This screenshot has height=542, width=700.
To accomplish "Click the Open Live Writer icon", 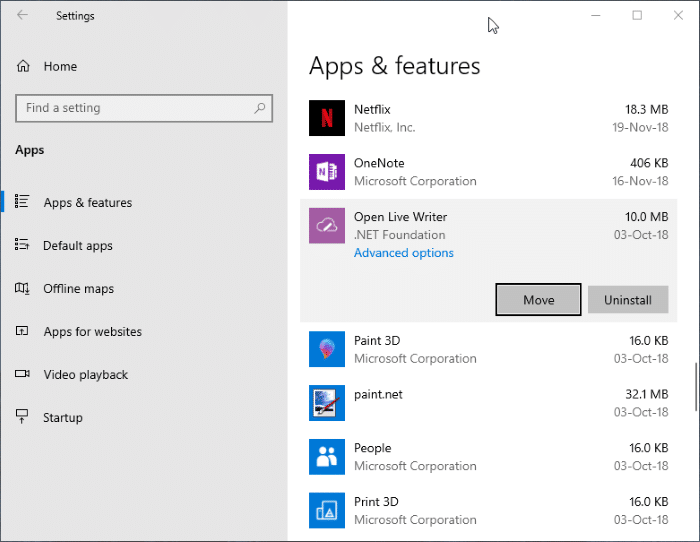I will 327,226.
